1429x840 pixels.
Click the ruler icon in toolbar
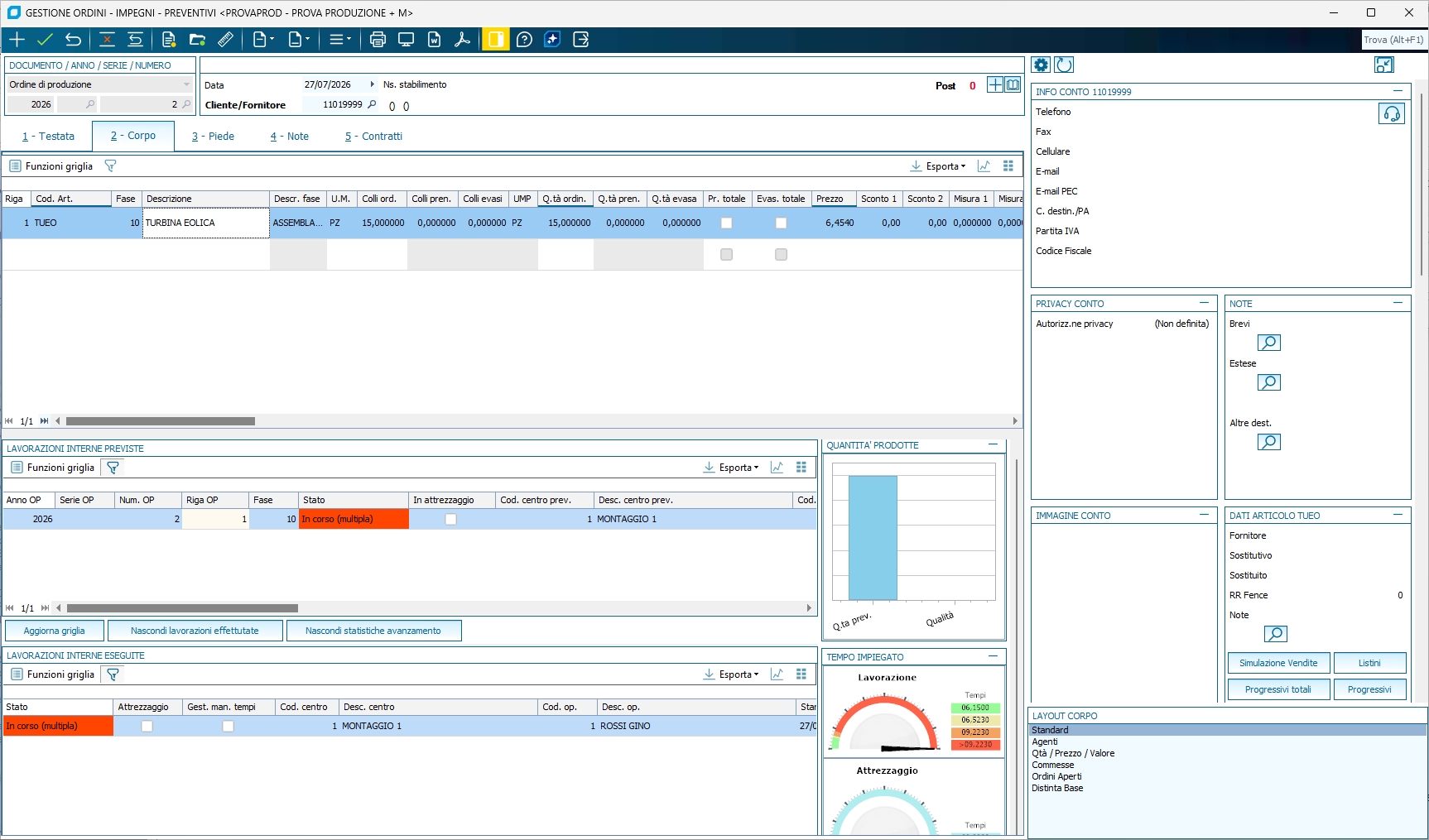point(225,40)
